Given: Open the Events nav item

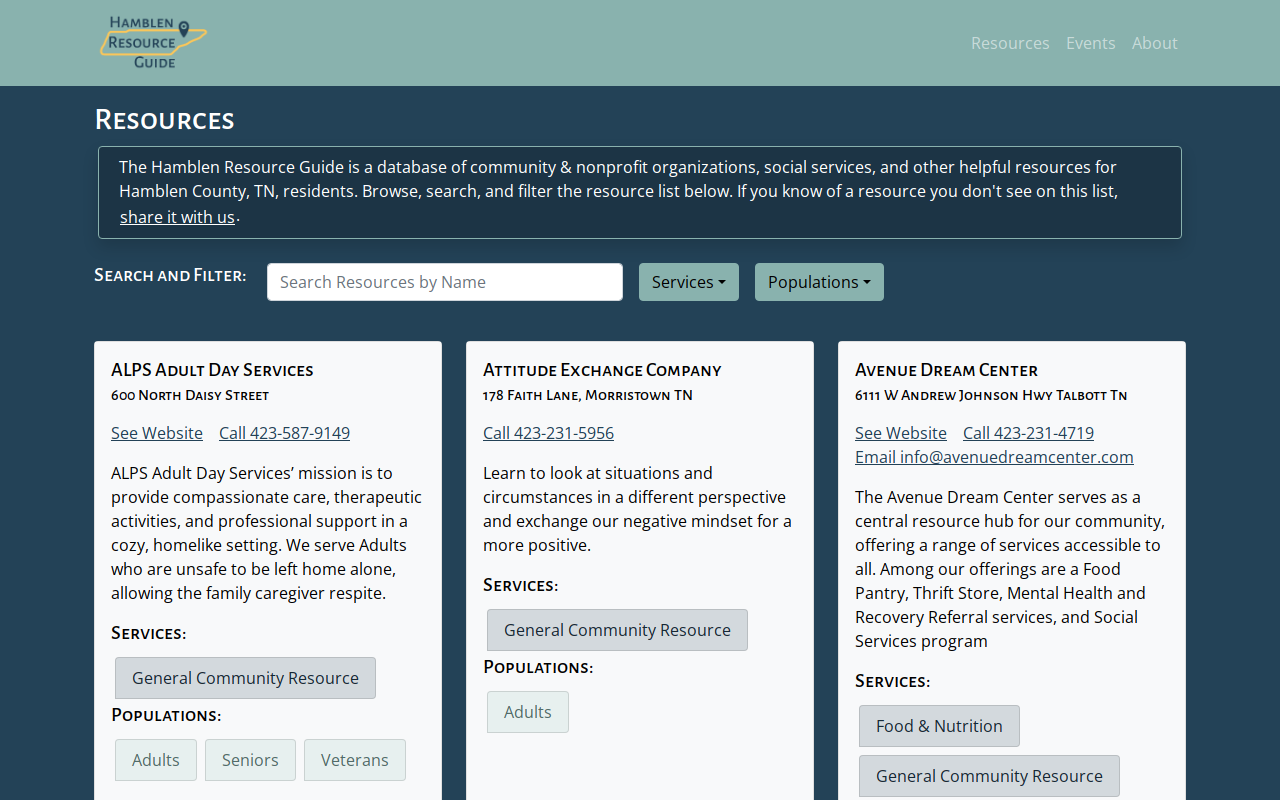Looking at the screenshot, I should tap(1090, 43).
